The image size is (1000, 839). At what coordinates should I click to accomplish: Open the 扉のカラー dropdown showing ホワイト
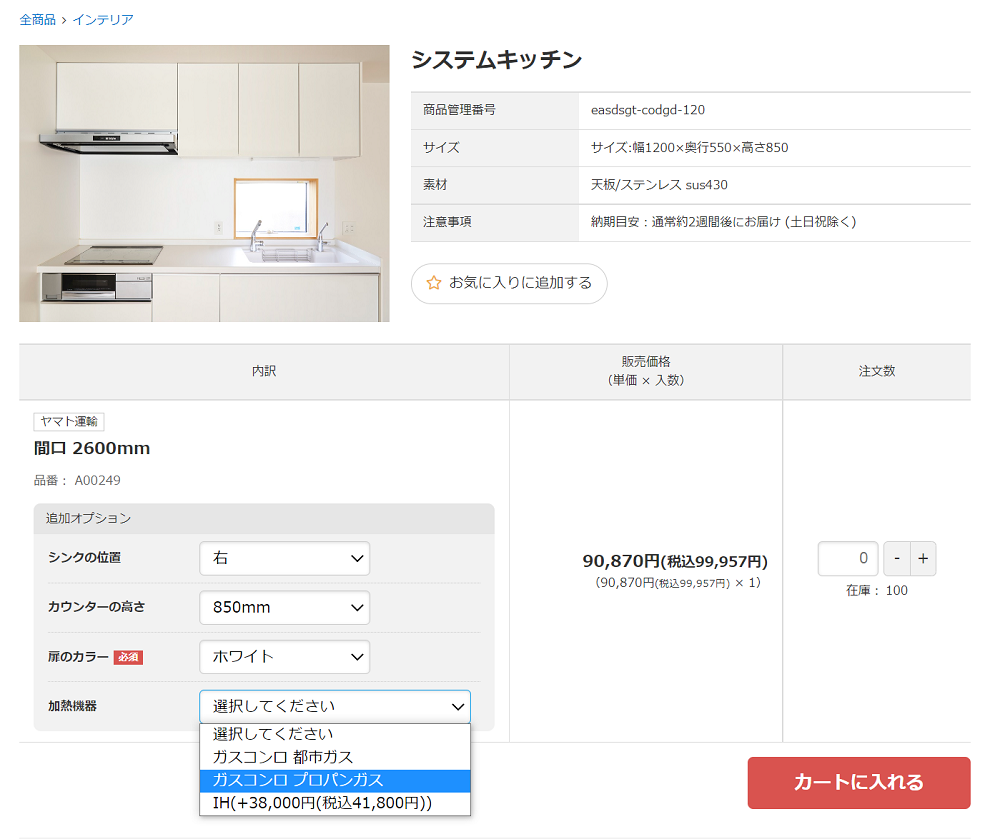tap(284, 657)
